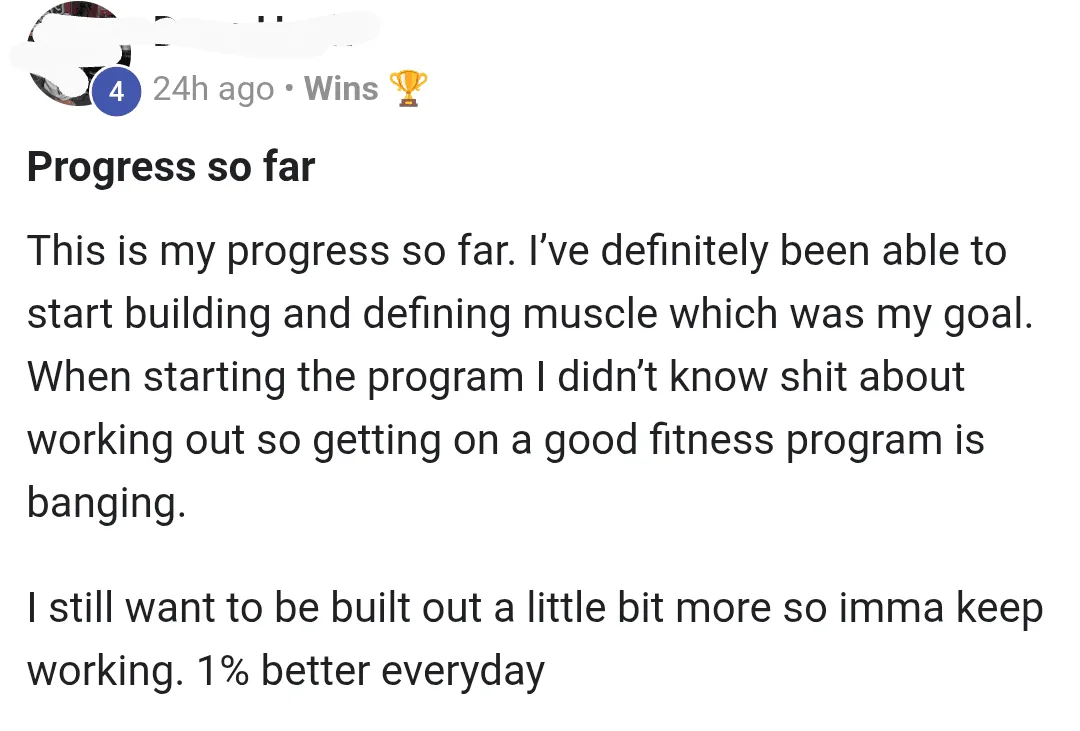Screen dimensions: 1080x731
Task: Click the word 'banging.' in the post
Action: [107, 503]
